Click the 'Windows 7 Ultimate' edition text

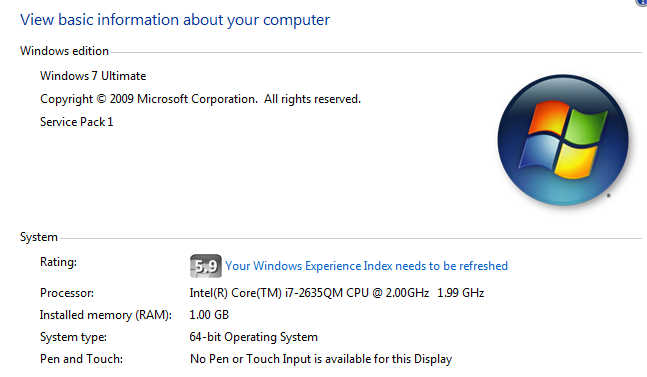pyautogui.click(x=93, y=76)
